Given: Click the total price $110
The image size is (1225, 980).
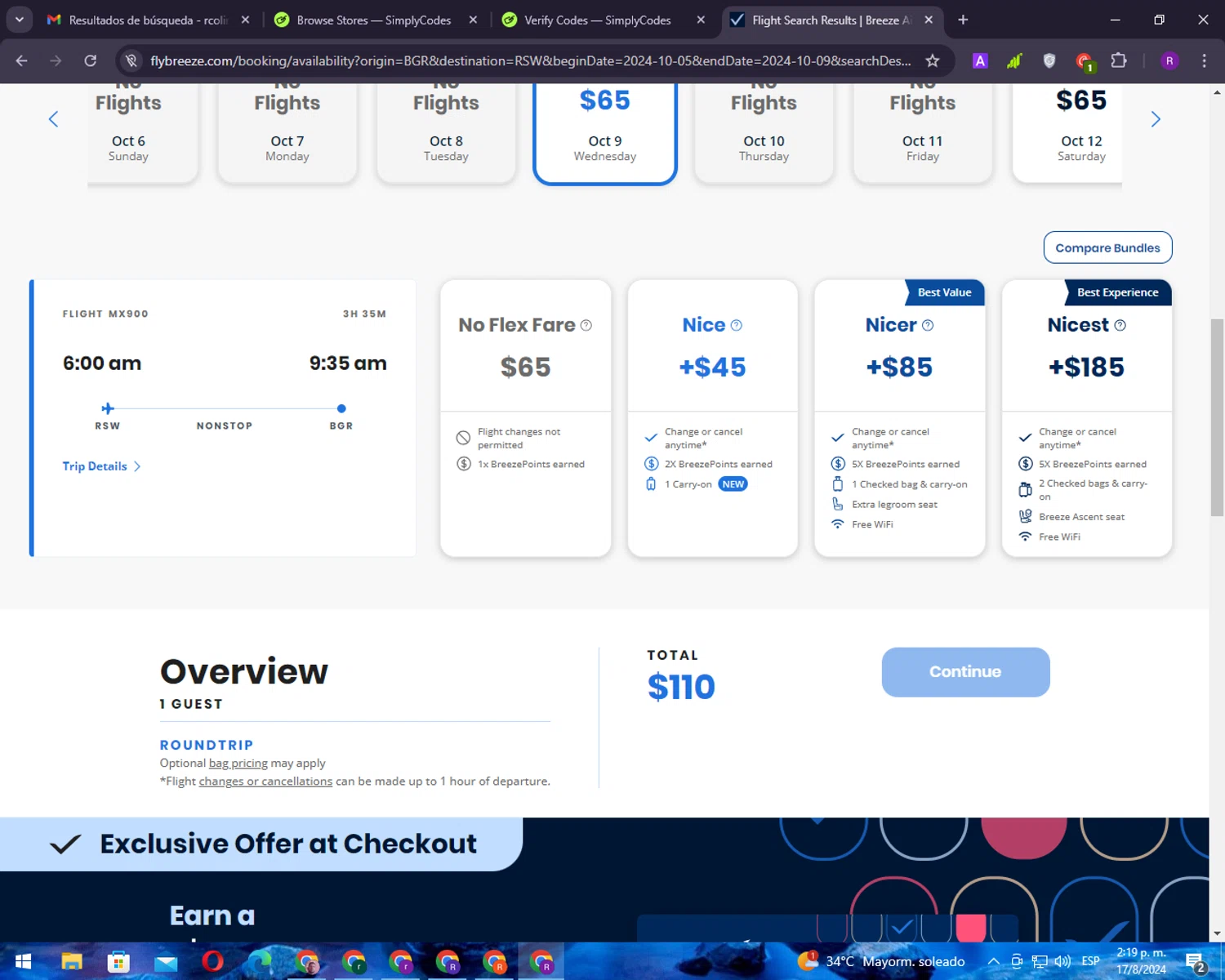Looking at the screenshot, I should point(681,687).
